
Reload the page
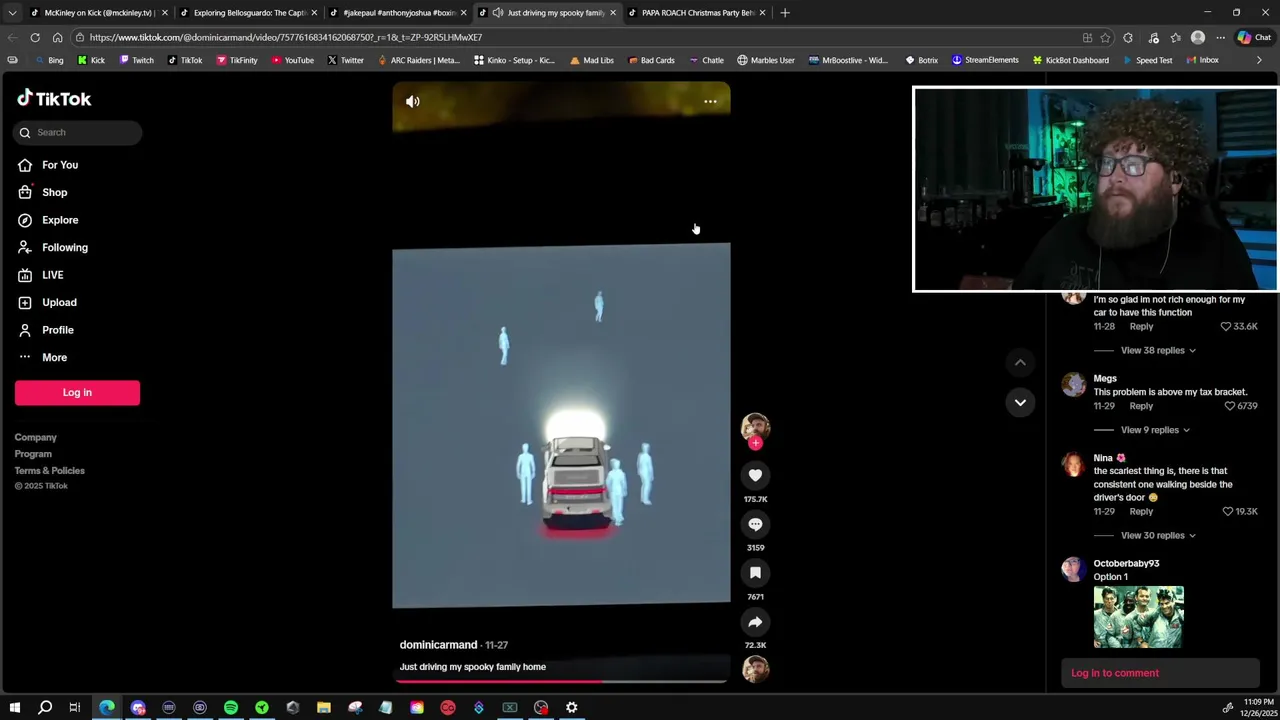click(35, 37)
